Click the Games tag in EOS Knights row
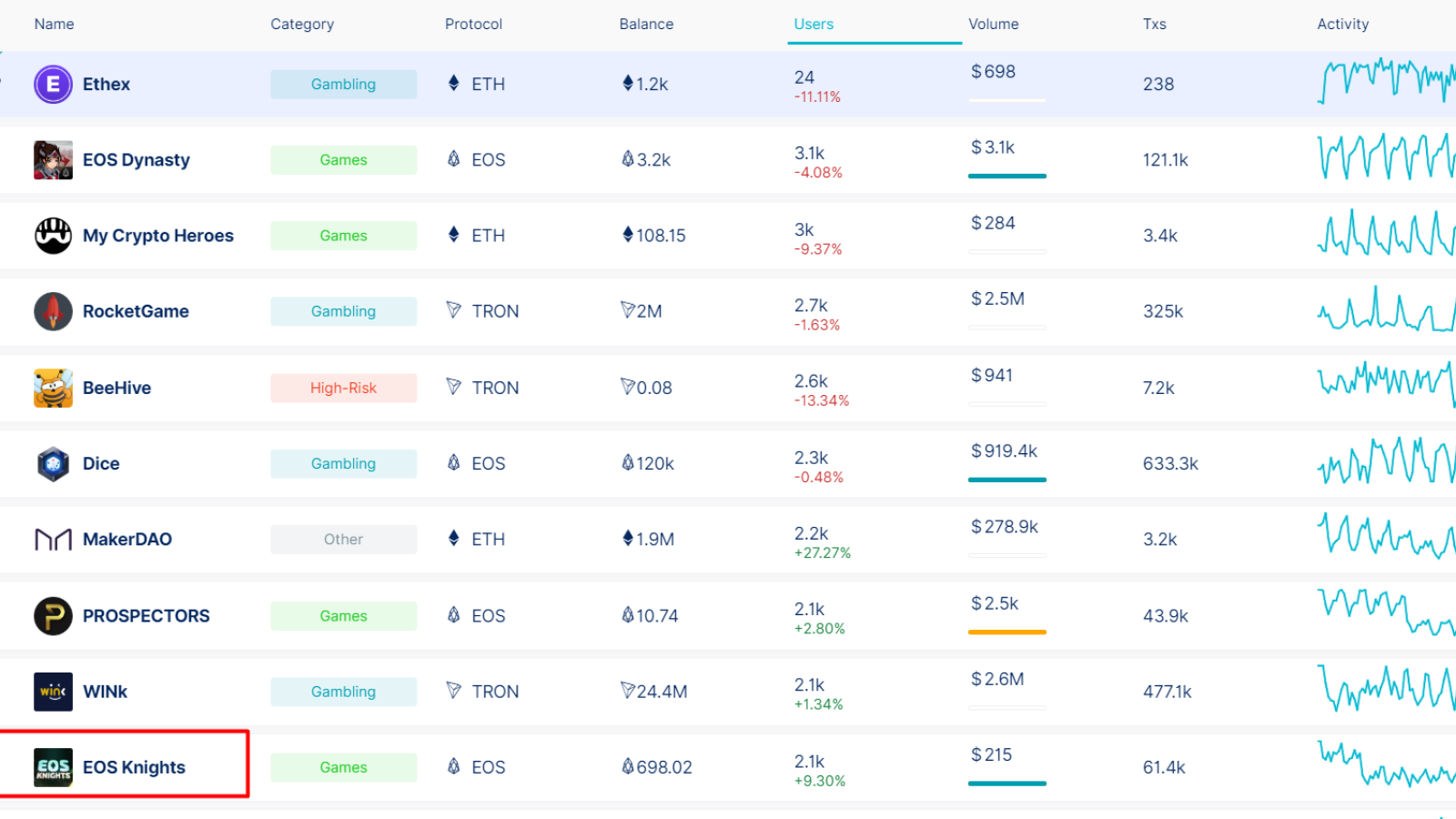The width and height of the screenshot is (1456, 819). 343,767
